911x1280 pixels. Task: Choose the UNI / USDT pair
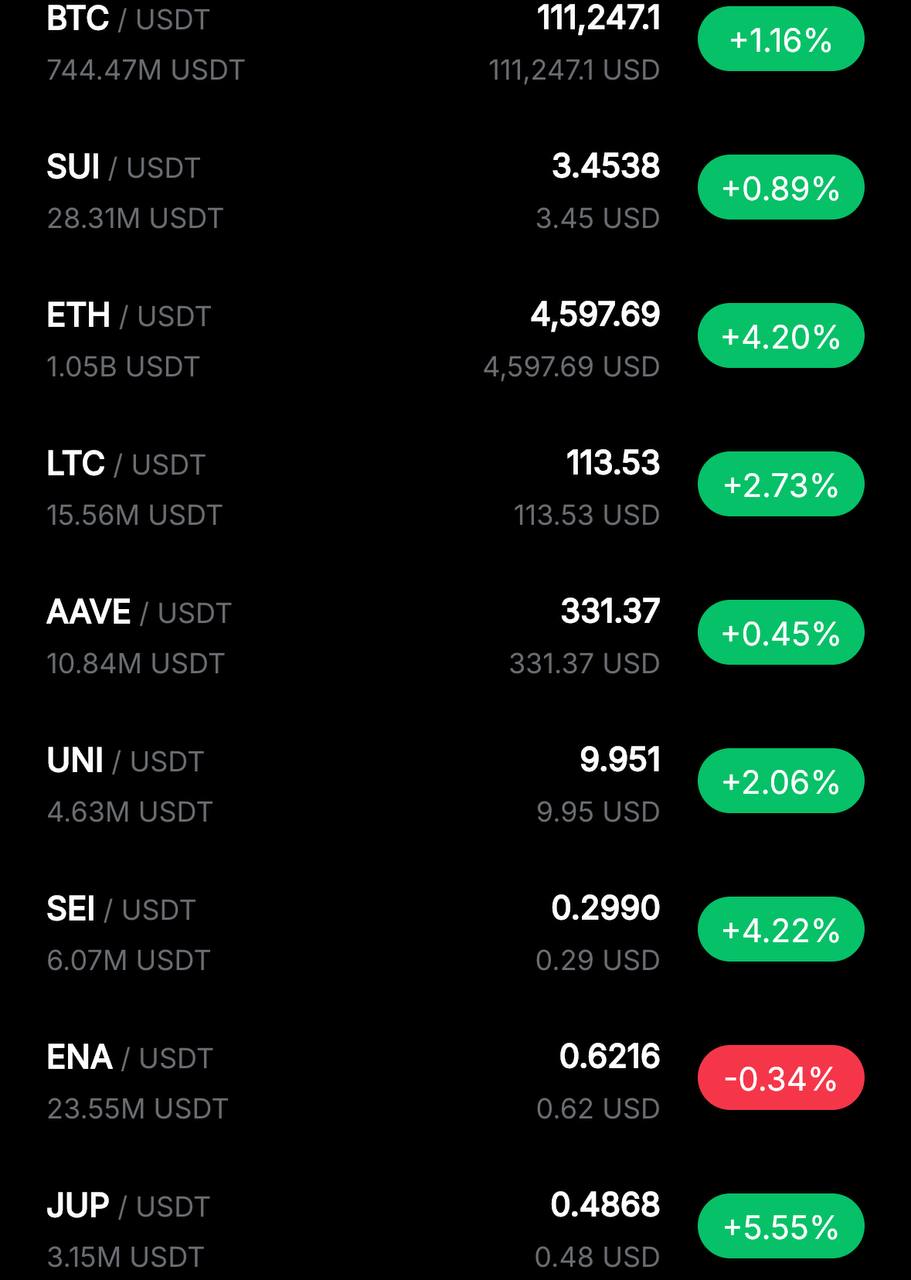455,783
